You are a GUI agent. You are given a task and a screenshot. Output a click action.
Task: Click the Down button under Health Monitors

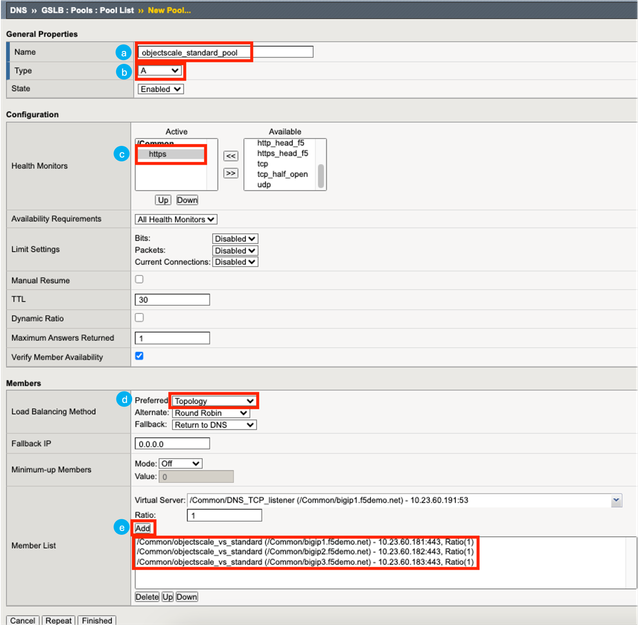pos(187,200)
